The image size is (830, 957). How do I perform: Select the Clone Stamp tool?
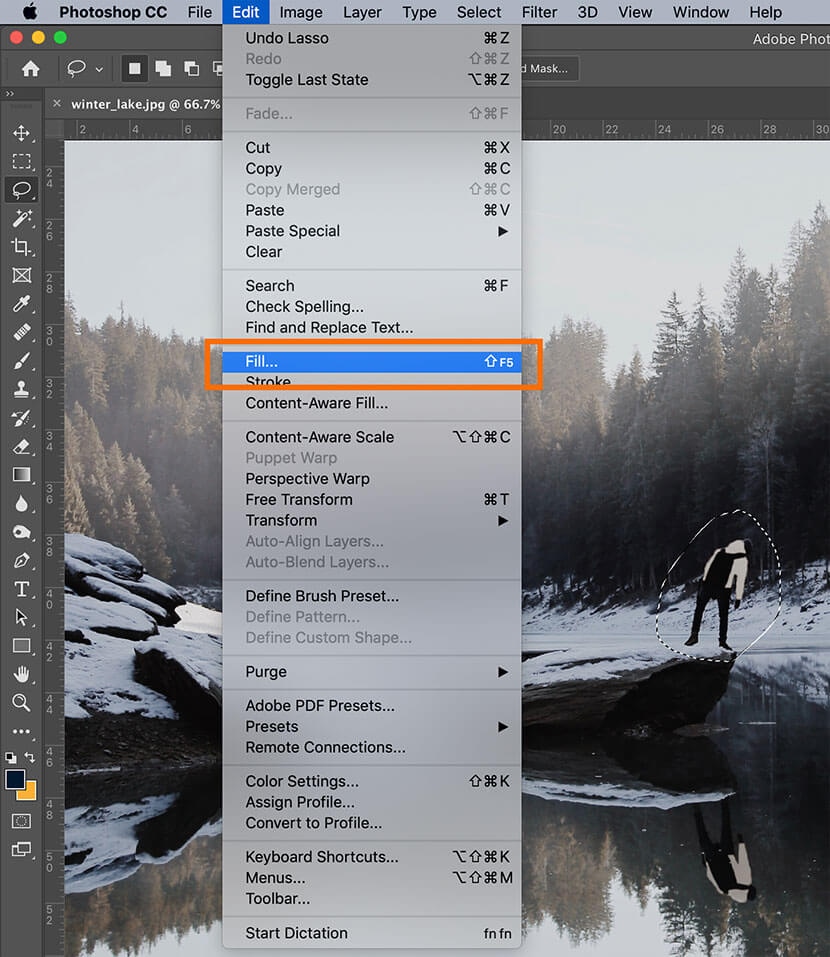pyautogui.click(x=21, y=390)
